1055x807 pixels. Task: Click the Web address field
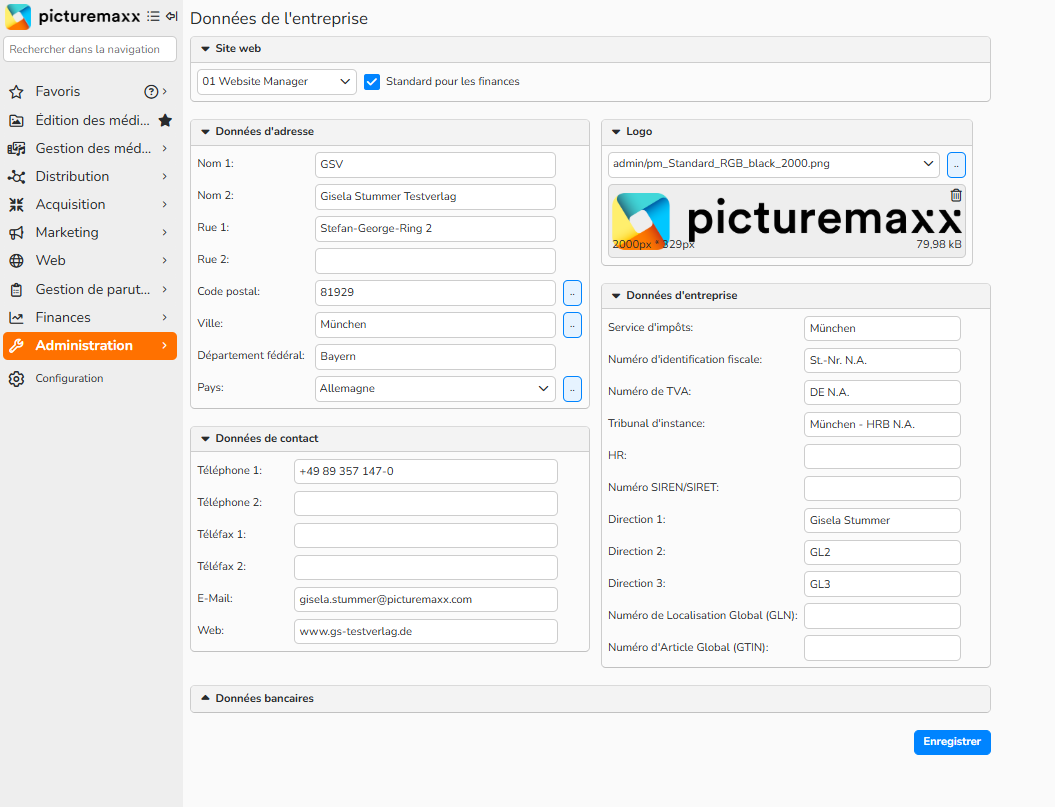[x=426, y=632]
